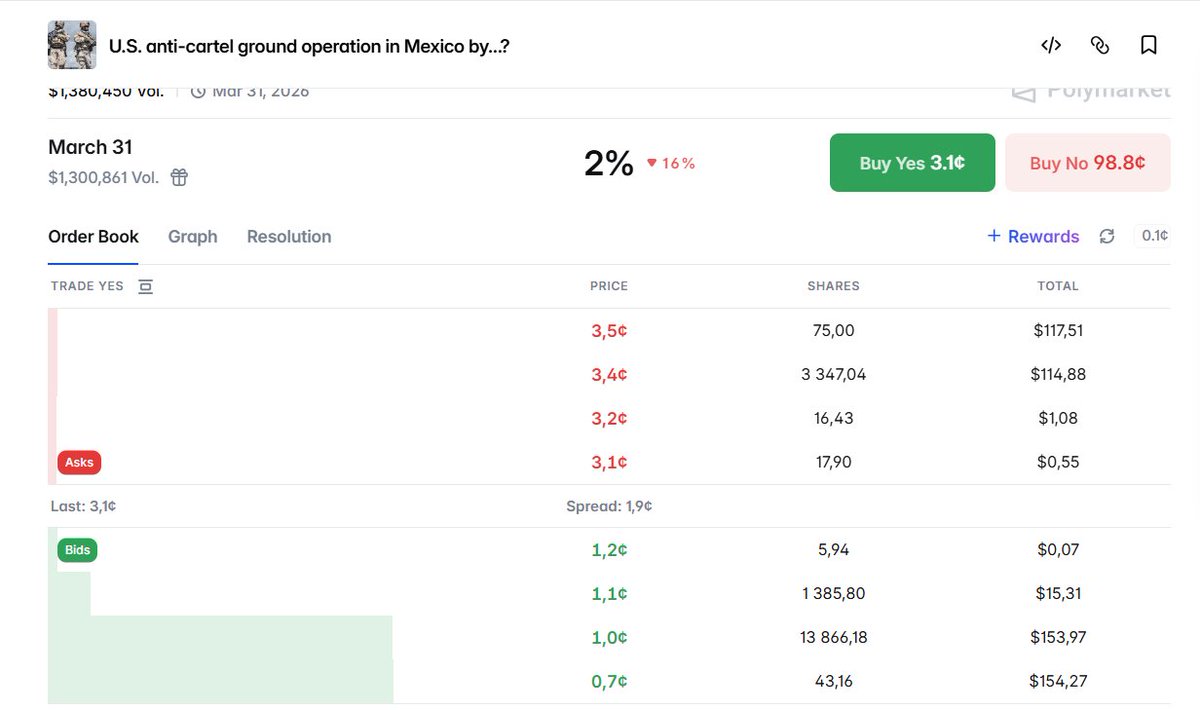Click the 2% probability value
The image size is (1200, 710).
609,163
